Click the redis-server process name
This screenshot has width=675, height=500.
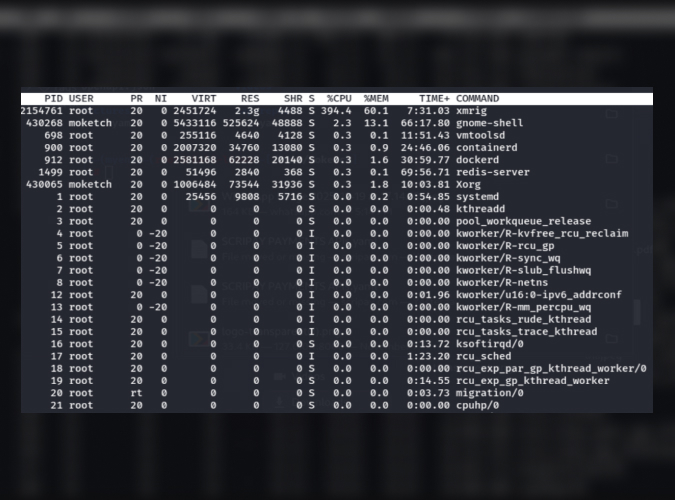492,172
